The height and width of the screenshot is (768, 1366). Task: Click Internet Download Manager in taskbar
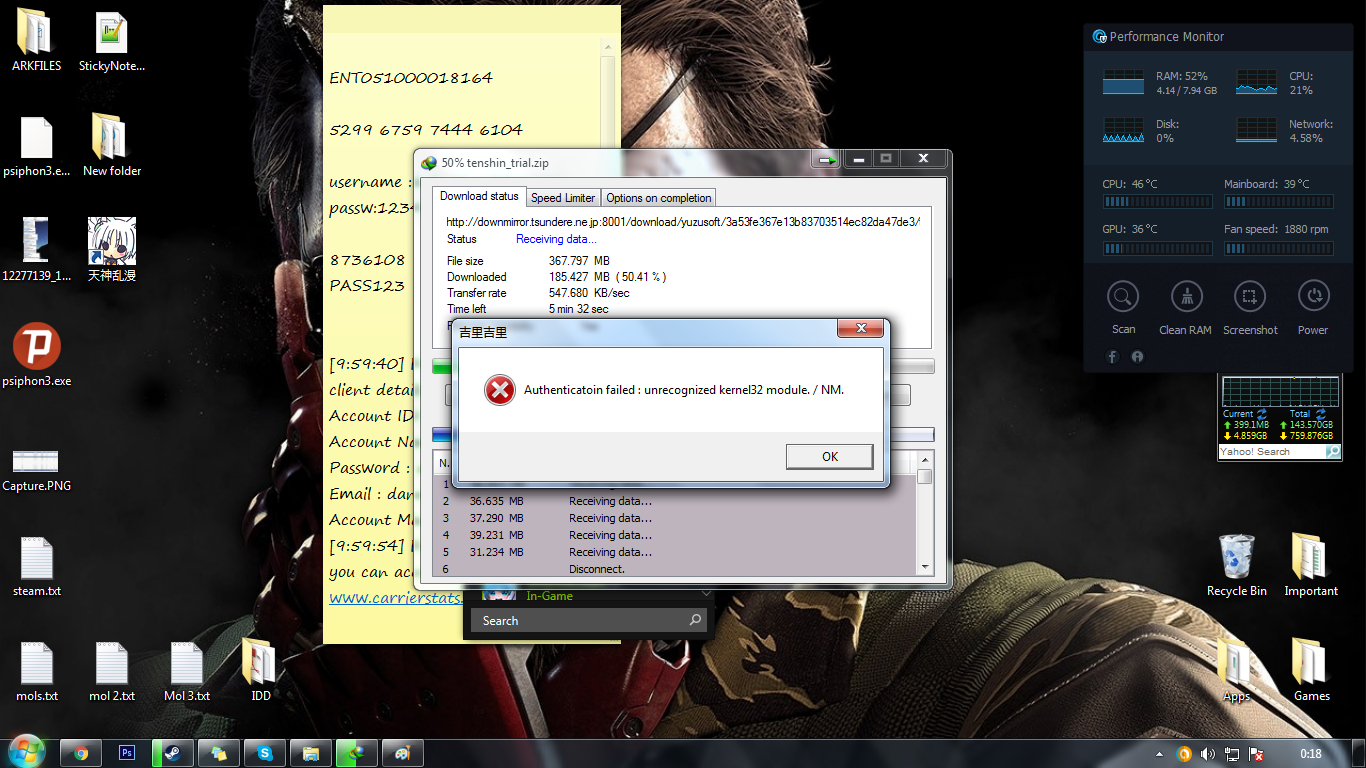(x=357, y=753)
